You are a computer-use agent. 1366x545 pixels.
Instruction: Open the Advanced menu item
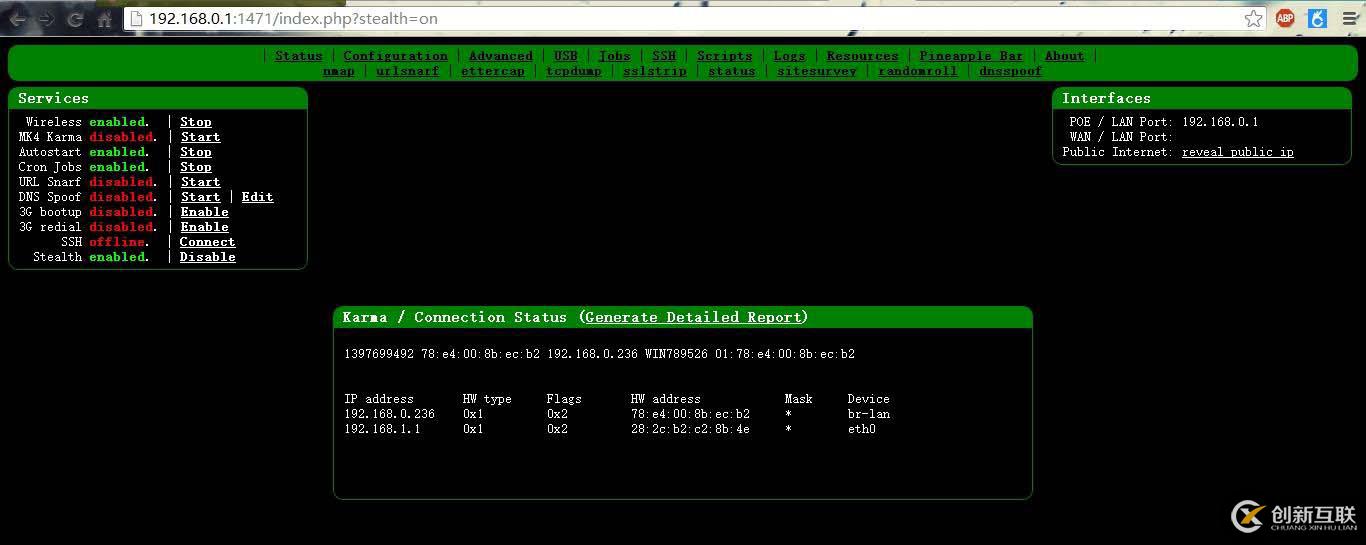click(501, 56)
